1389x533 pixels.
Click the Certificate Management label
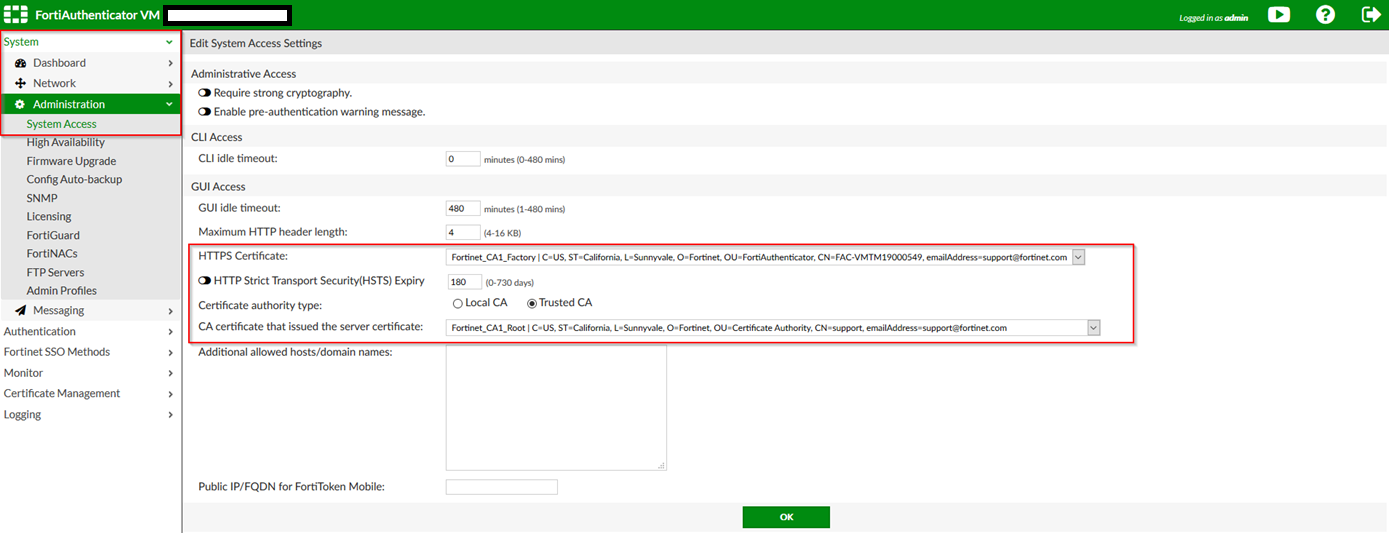62,394
